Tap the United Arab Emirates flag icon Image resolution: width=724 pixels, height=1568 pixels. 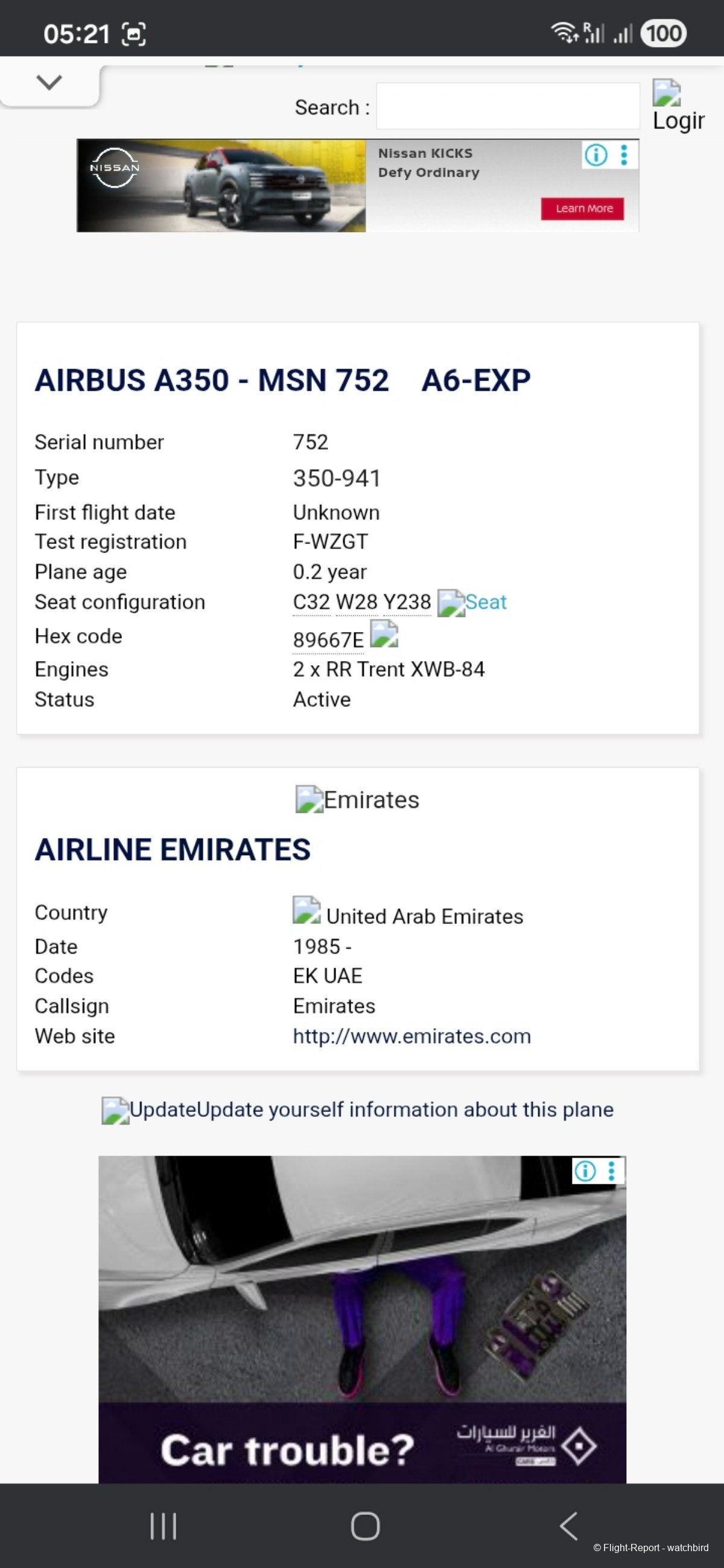pyautogui.click(x=306, y=910)
